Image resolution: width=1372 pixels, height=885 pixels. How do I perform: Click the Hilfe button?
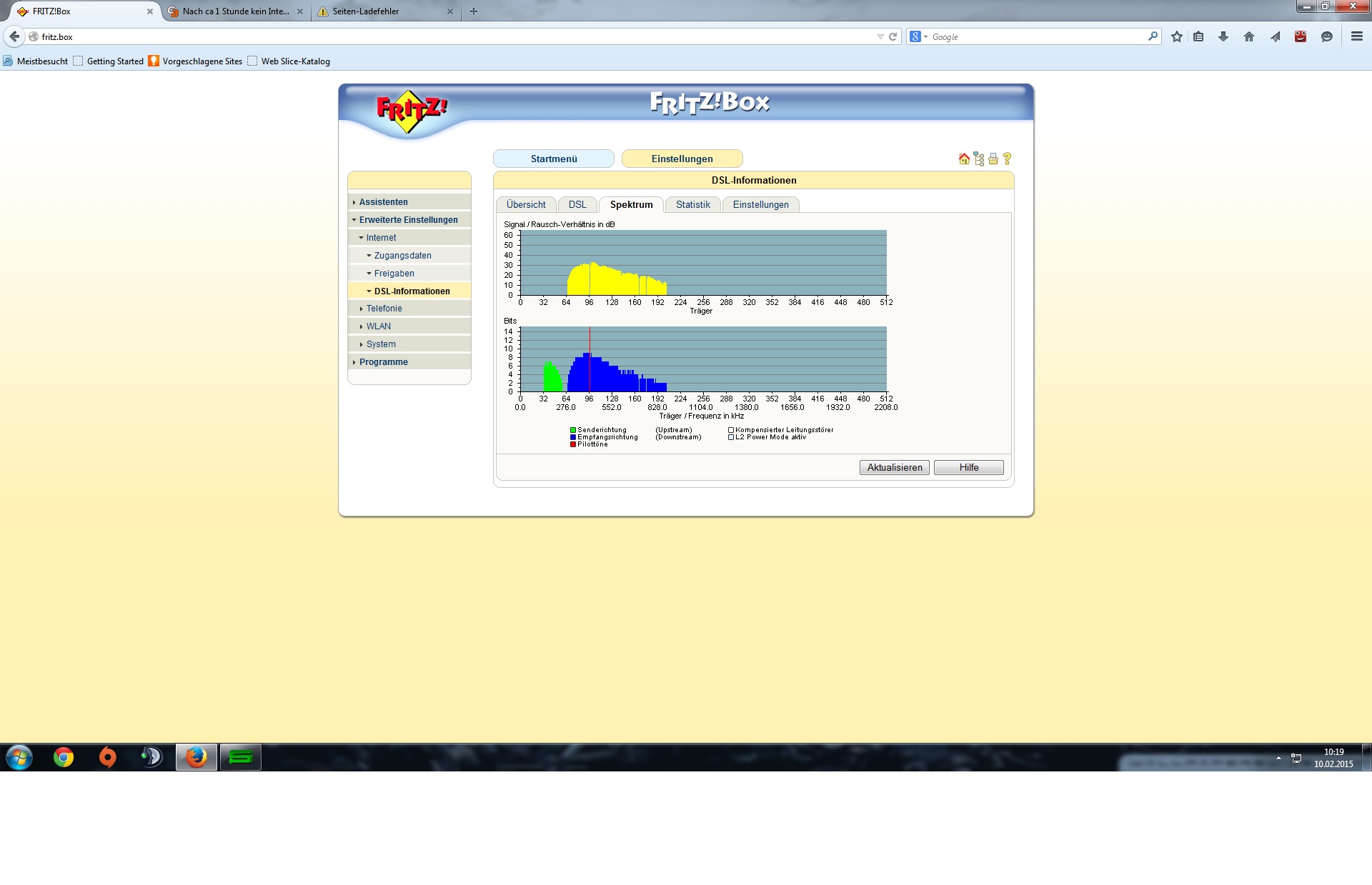pyautogui.click(x=968, y=467)
